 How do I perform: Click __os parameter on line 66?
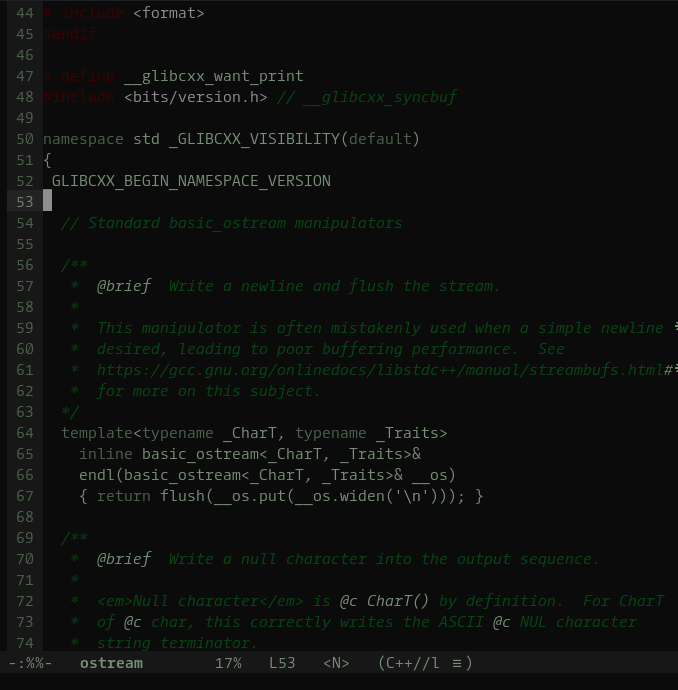tap(430, 475)
